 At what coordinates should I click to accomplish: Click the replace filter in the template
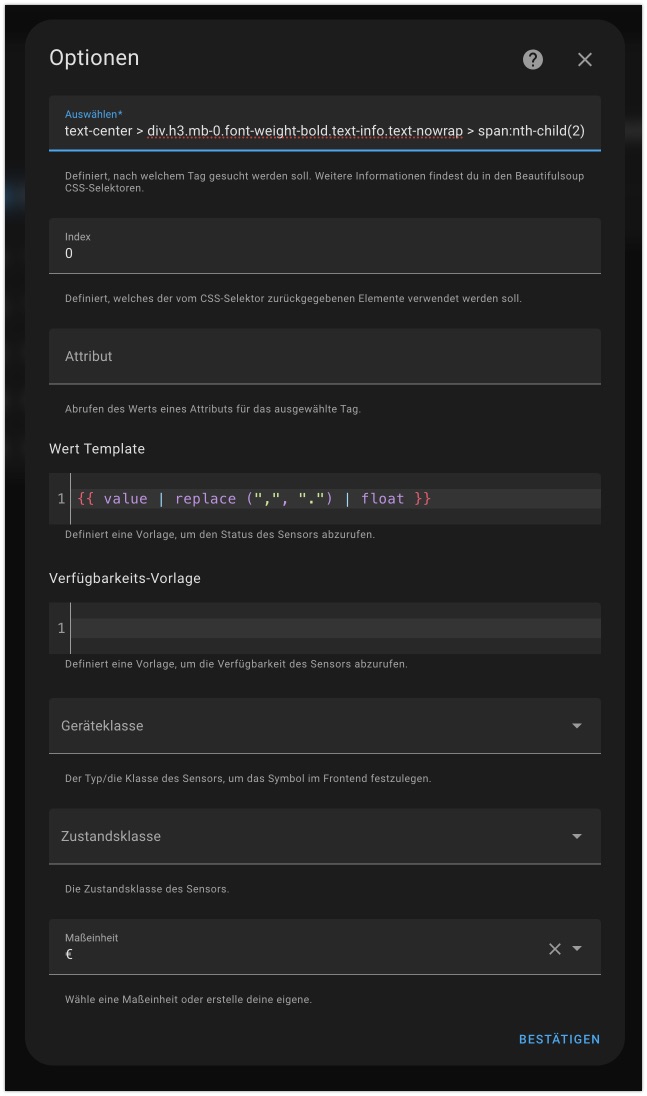click(x=205, y=498)
